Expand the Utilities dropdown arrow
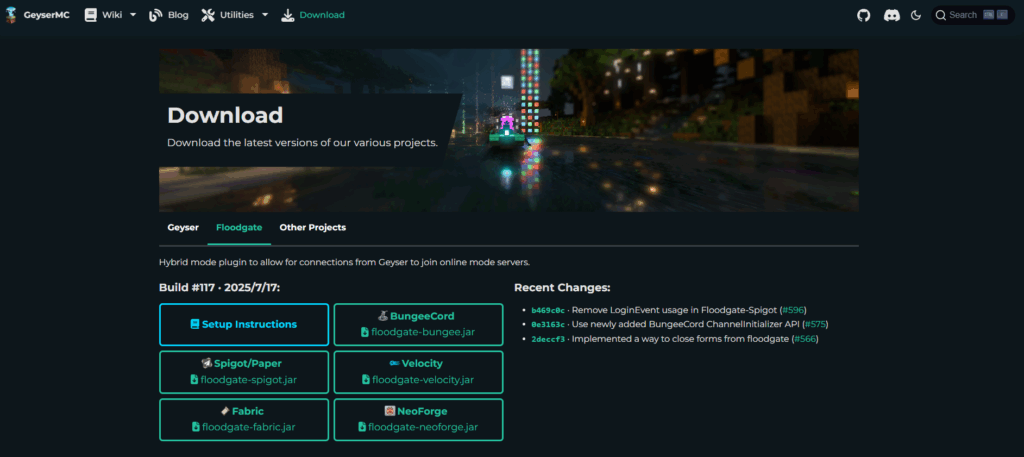This screenshot has width=1024, height=457. [264, 15]
